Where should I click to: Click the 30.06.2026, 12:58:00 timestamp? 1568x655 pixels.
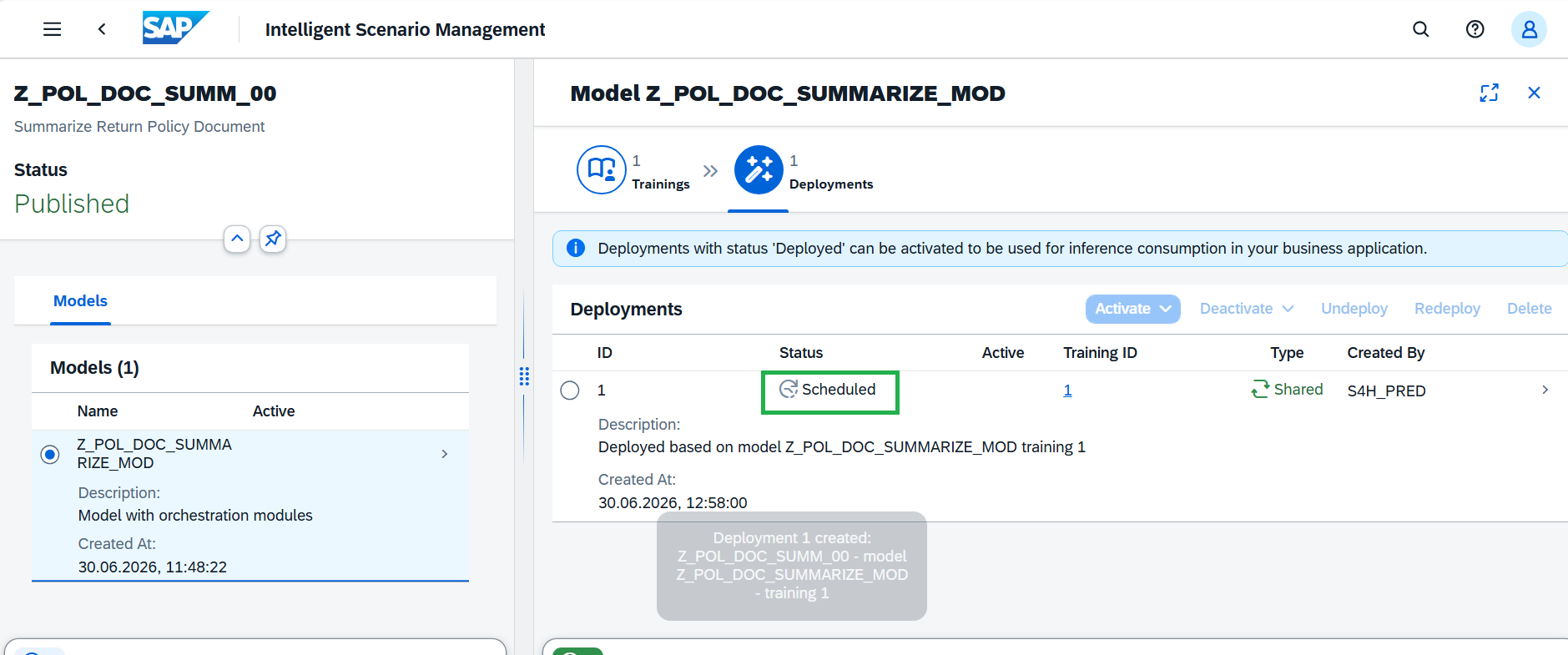tap(673, 502)
